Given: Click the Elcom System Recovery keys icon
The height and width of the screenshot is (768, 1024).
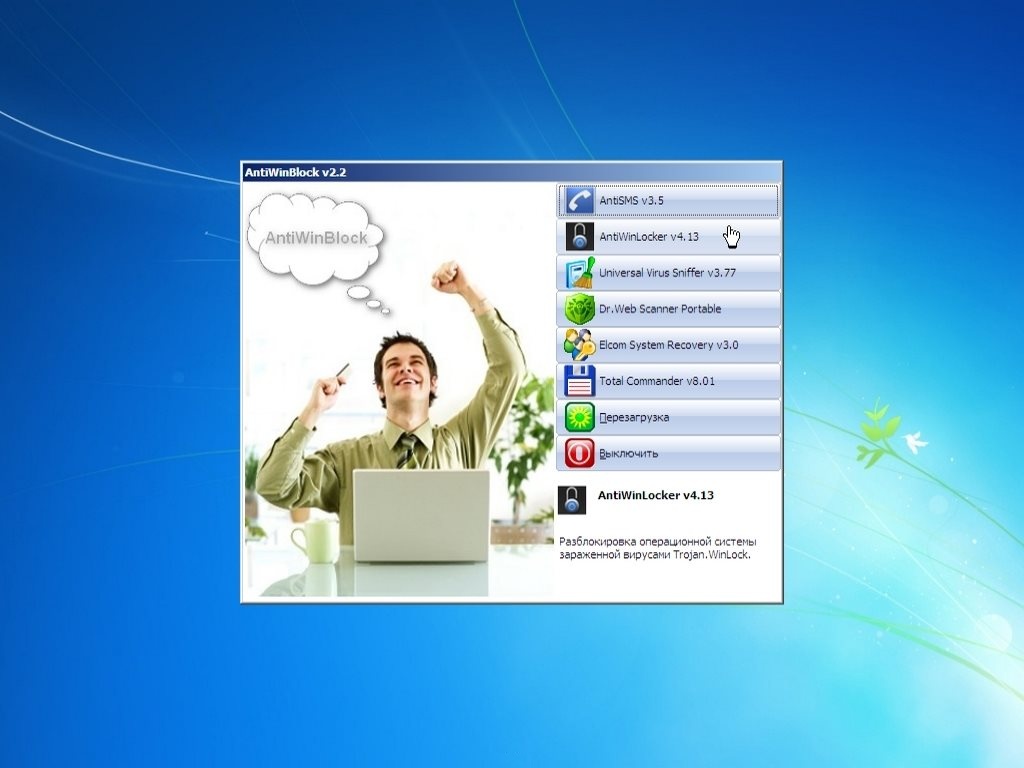Looking at the screenshot, I should coord(580,345).
